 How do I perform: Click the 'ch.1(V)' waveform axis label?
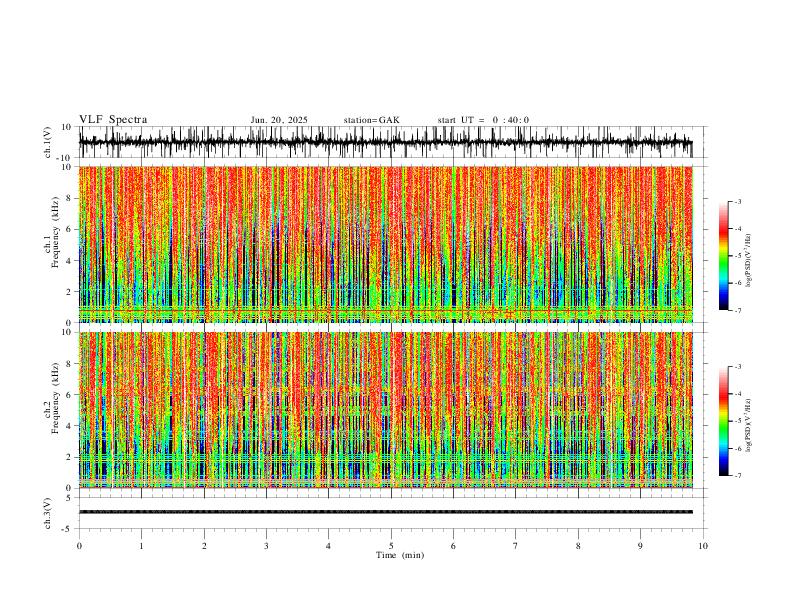tap(48, 142)
